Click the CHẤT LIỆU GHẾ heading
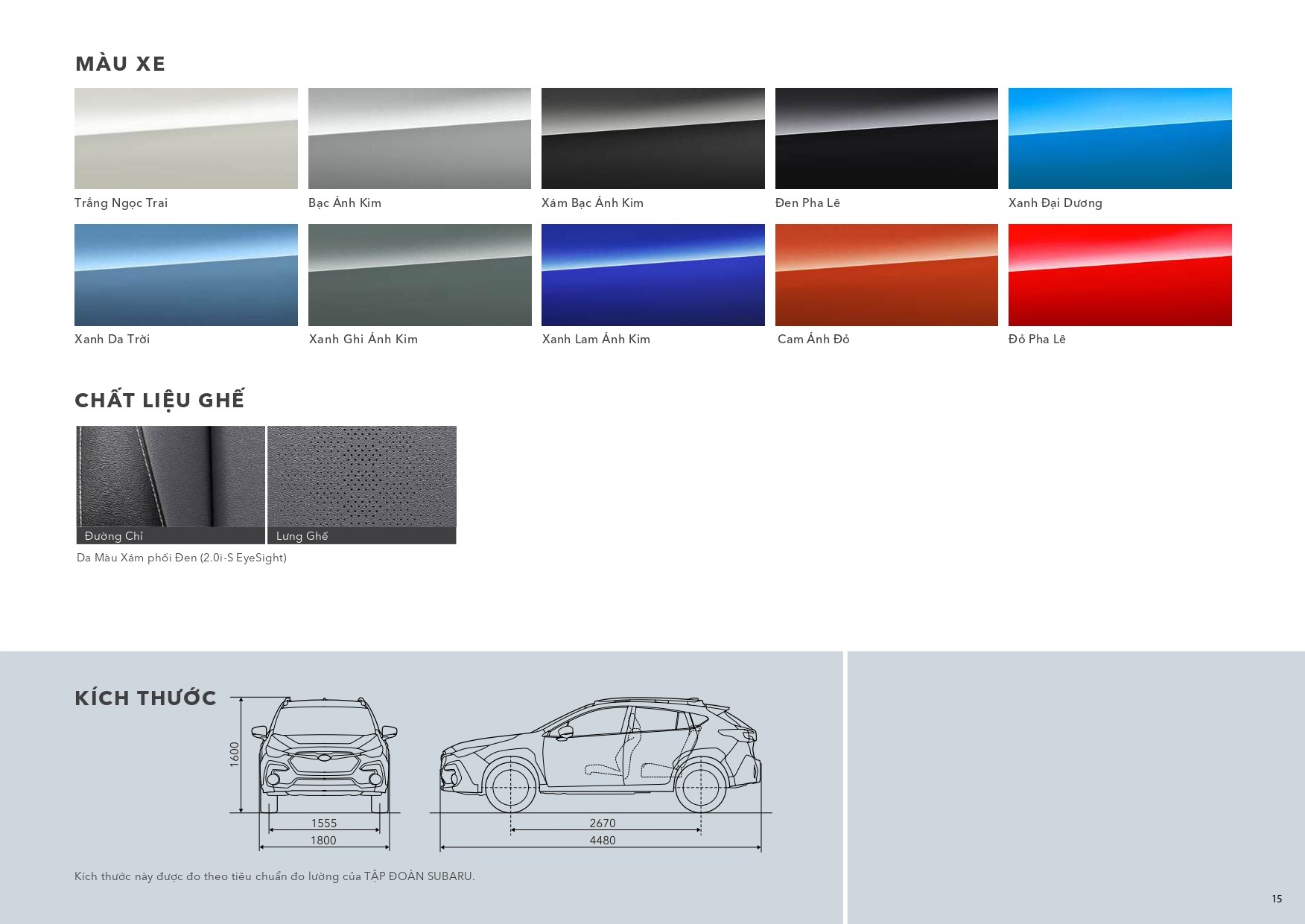The width and height of the screenshot is (1305, 924). tap(159, 401)
